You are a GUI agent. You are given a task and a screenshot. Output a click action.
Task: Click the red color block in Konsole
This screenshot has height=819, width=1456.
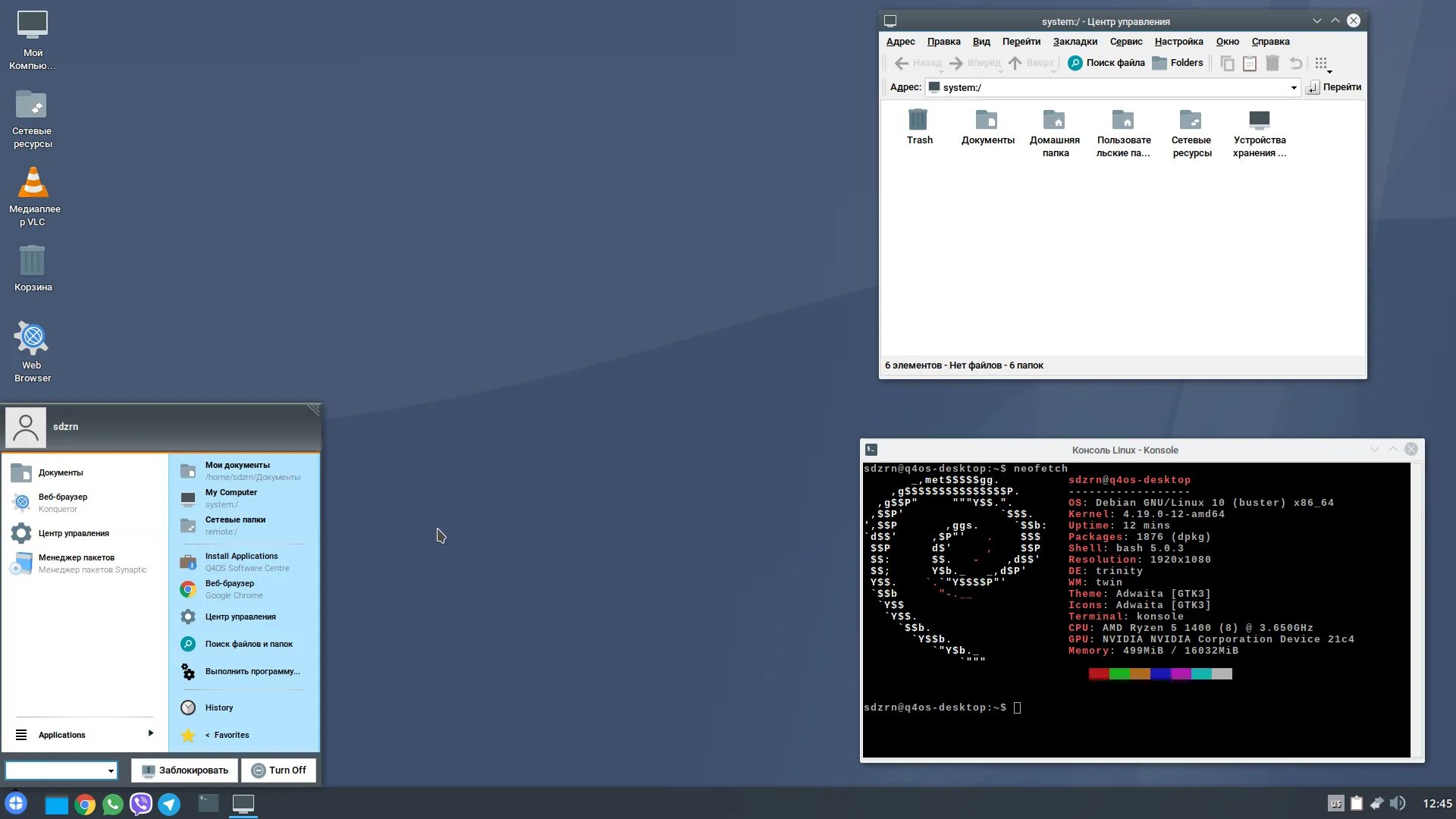click(x=1099, y=673)
